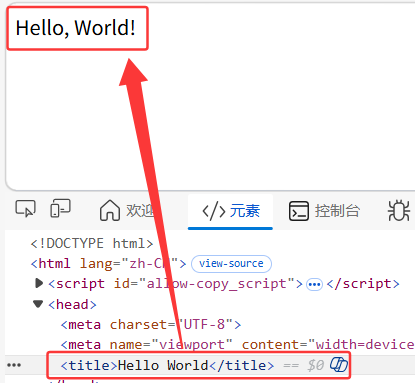The image size is (415, 383).
Task: Expand the allow-copy_script script node
Action: (39, 284)
